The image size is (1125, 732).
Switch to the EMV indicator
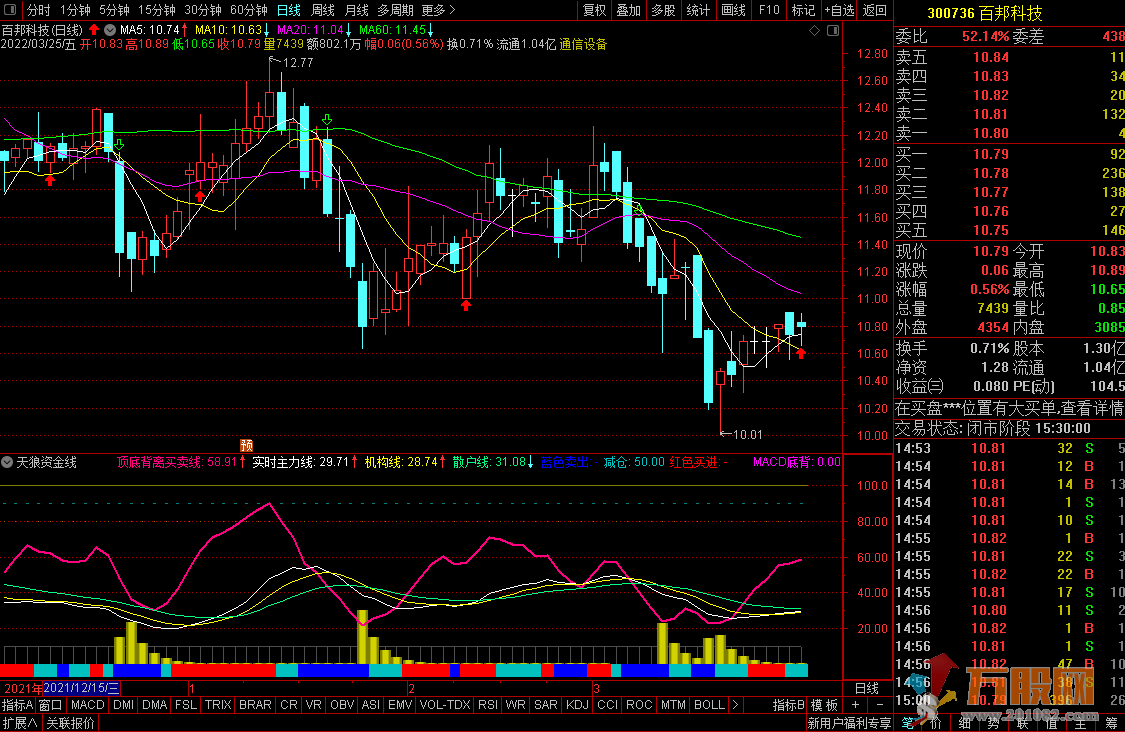(x=400, y=705)
